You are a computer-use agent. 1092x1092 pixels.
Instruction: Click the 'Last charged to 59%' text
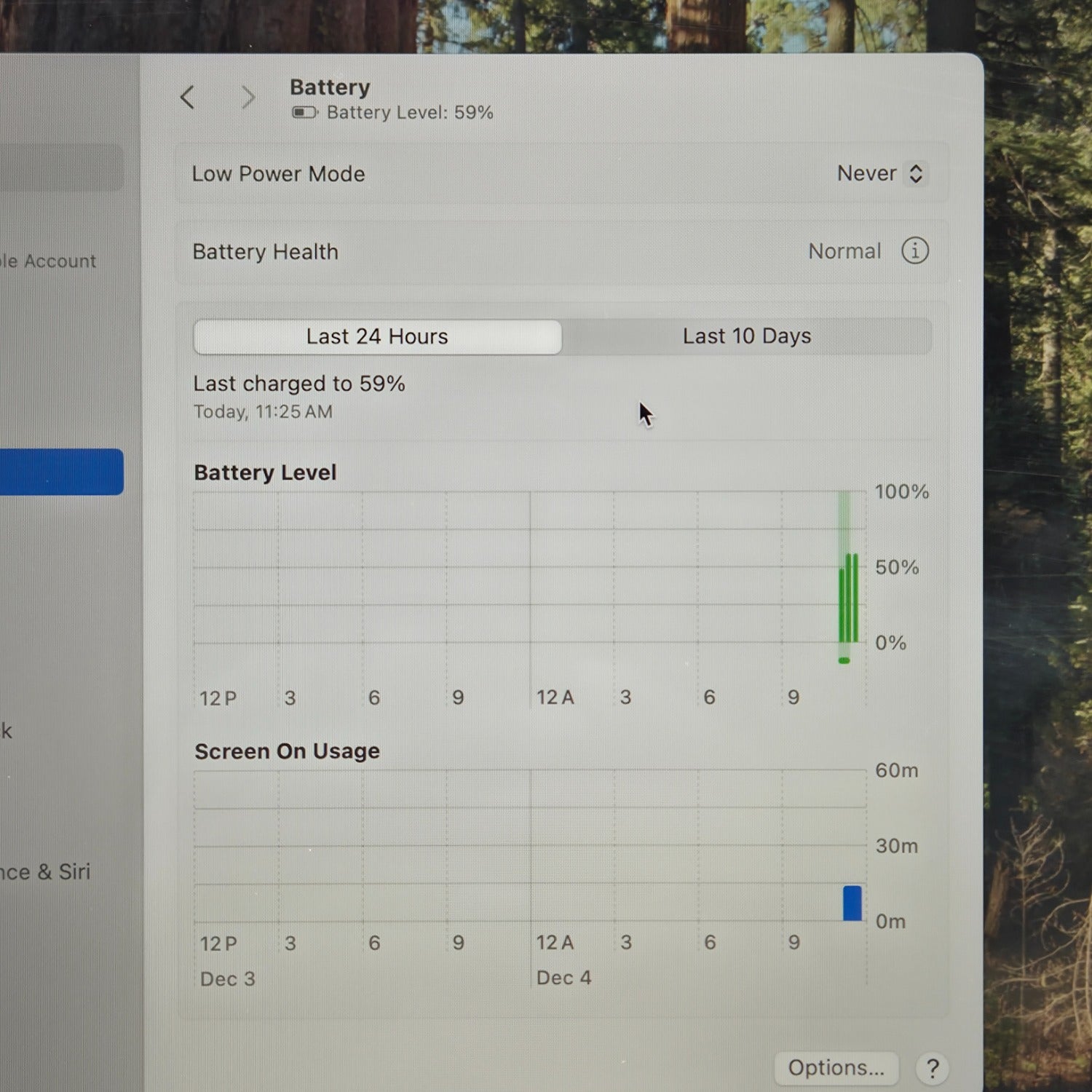298,384
